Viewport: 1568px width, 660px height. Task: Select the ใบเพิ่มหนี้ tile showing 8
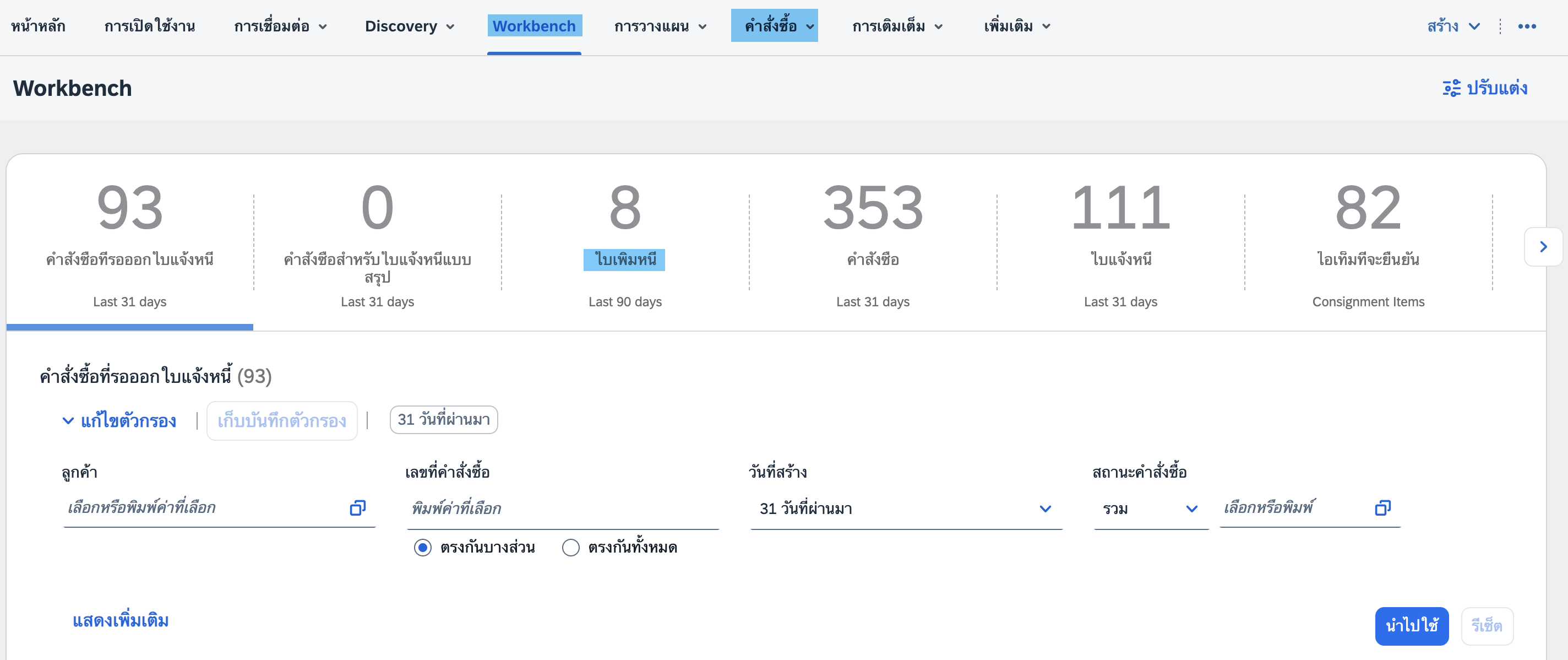tap(624, 244)
